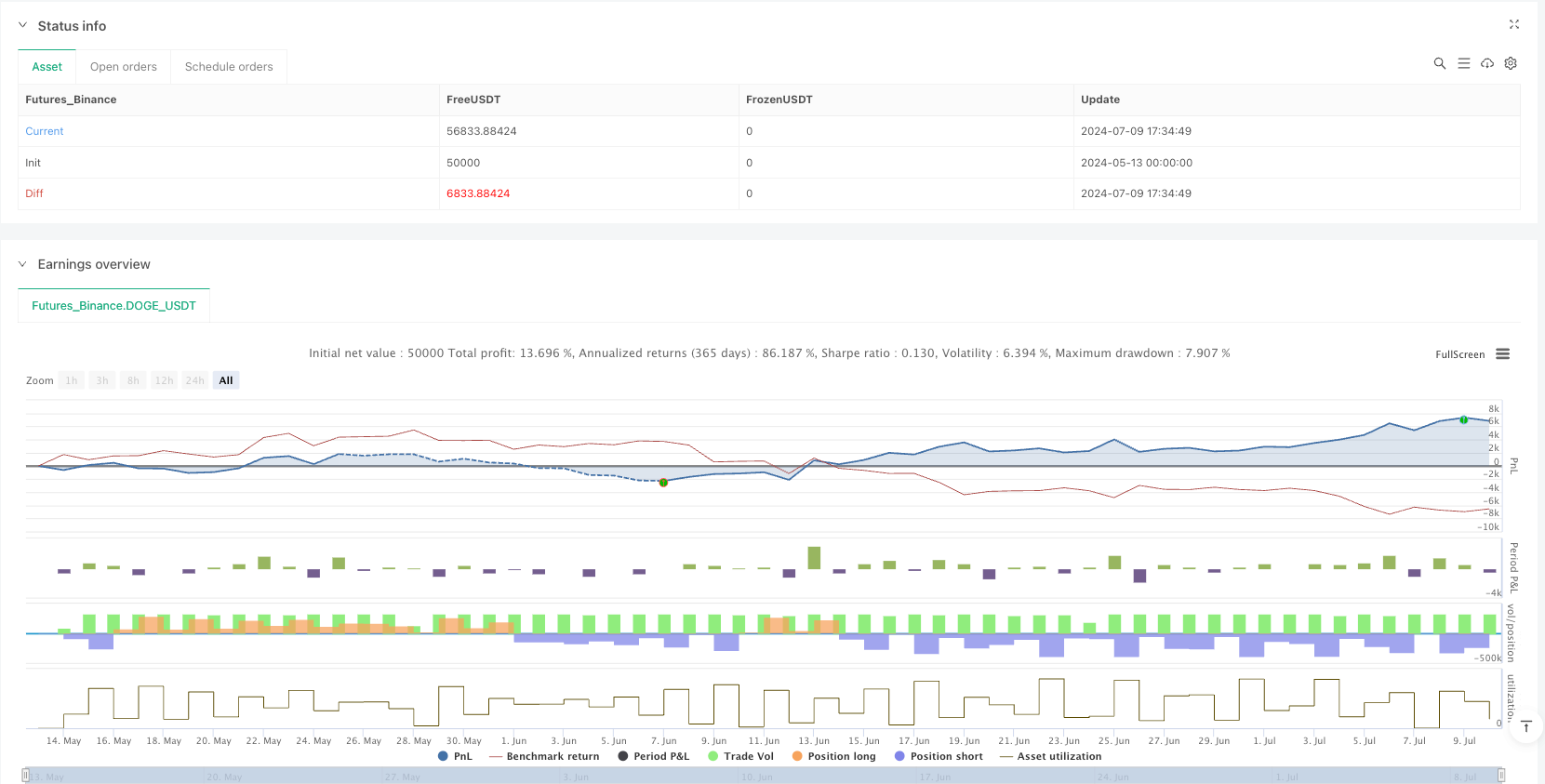Hide the Benchmark return series
Image resolution: width=1545 pixels, height=784 pixels.
[x=544, y=756]
